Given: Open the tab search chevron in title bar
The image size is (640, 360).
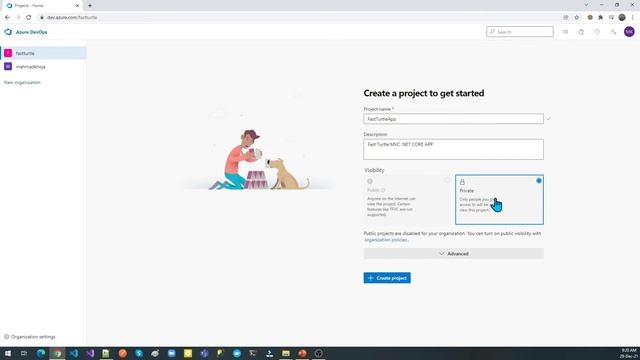Looking at the screenshot, I should 586,5.
